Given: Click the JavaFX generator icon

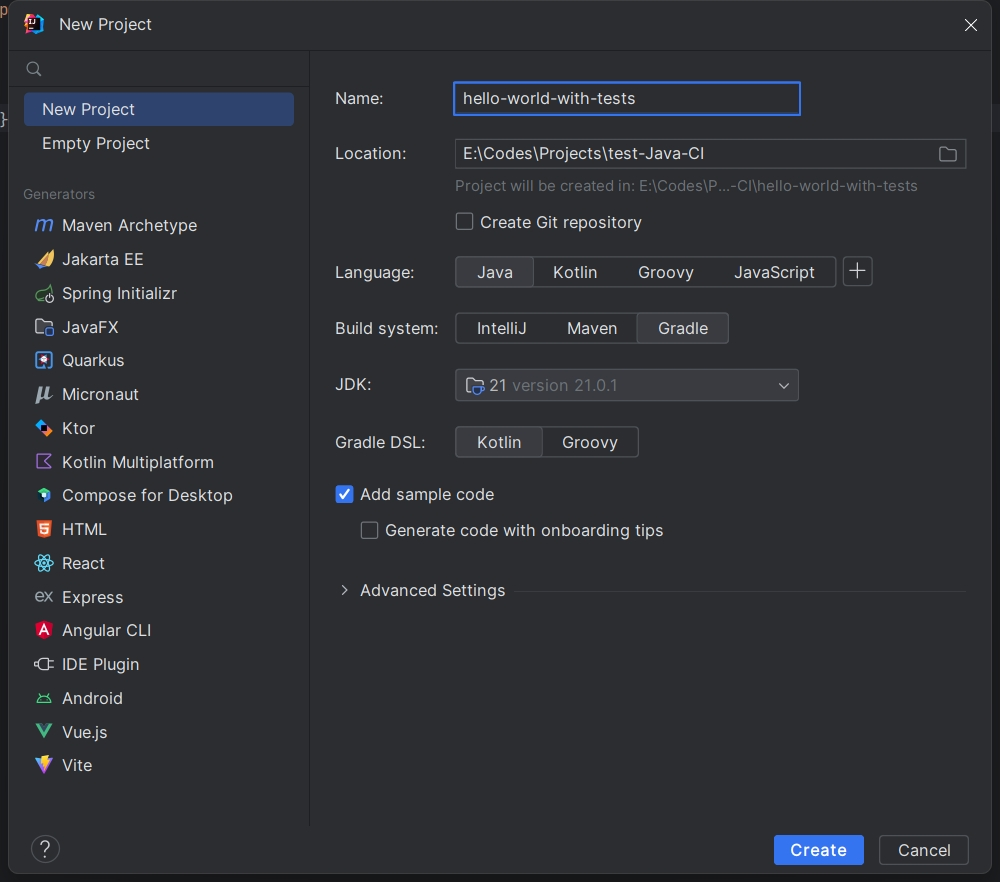Looking at the screenshot, I should [44, 327].
